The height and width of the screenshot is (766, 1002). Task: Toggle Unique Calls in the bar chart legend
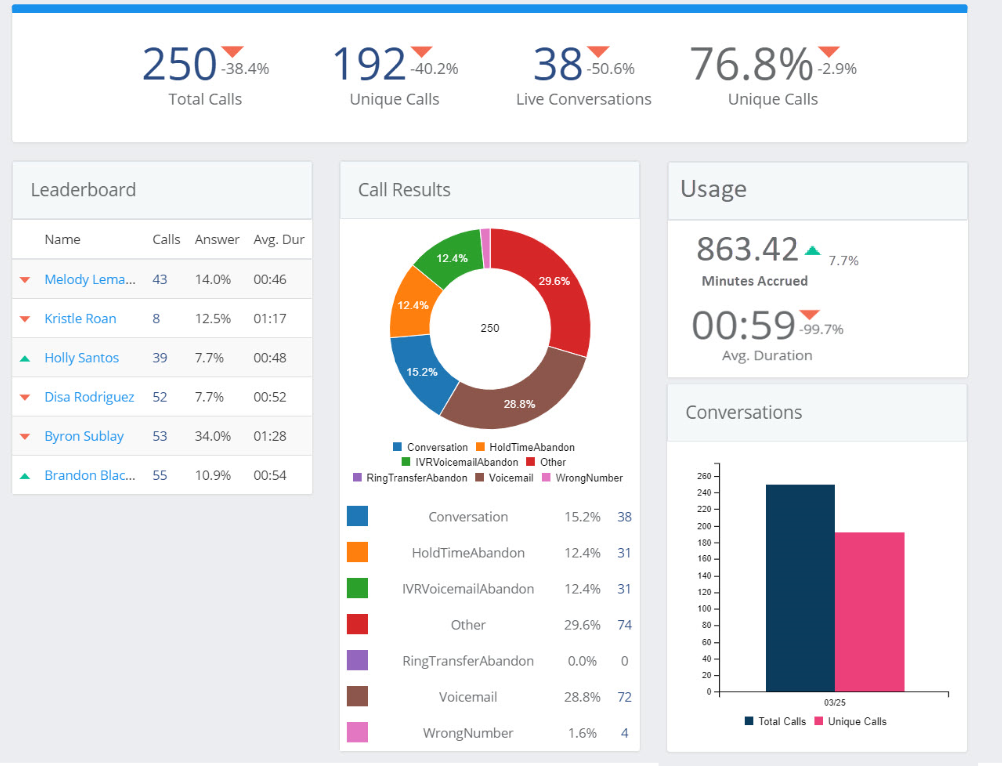coord(851,721)
